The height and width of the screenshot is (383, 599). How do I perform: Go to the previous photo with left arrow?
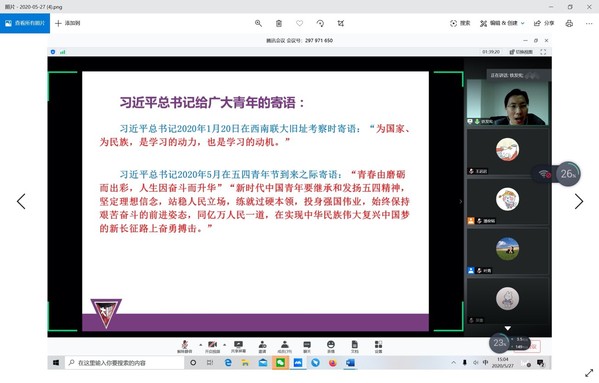[21, 201]
